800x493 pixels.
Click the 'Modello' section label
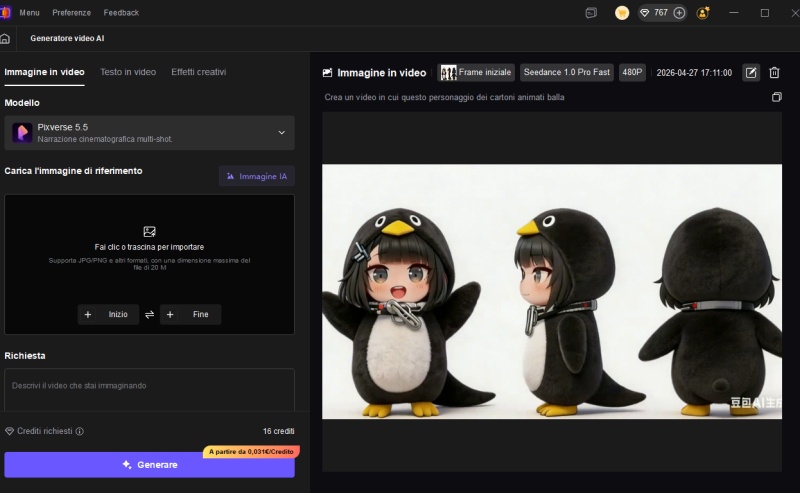click(22, 103)
